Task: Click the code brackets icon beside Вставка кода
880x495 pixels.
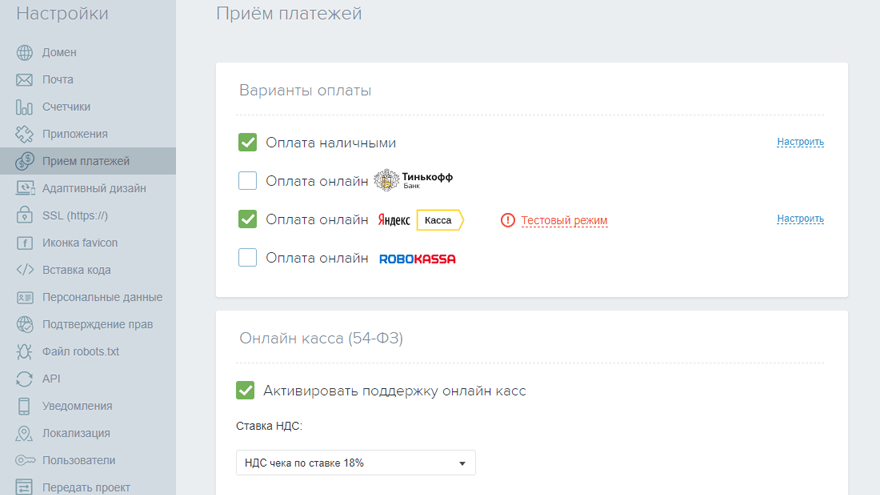Action: tap(25, 270)
